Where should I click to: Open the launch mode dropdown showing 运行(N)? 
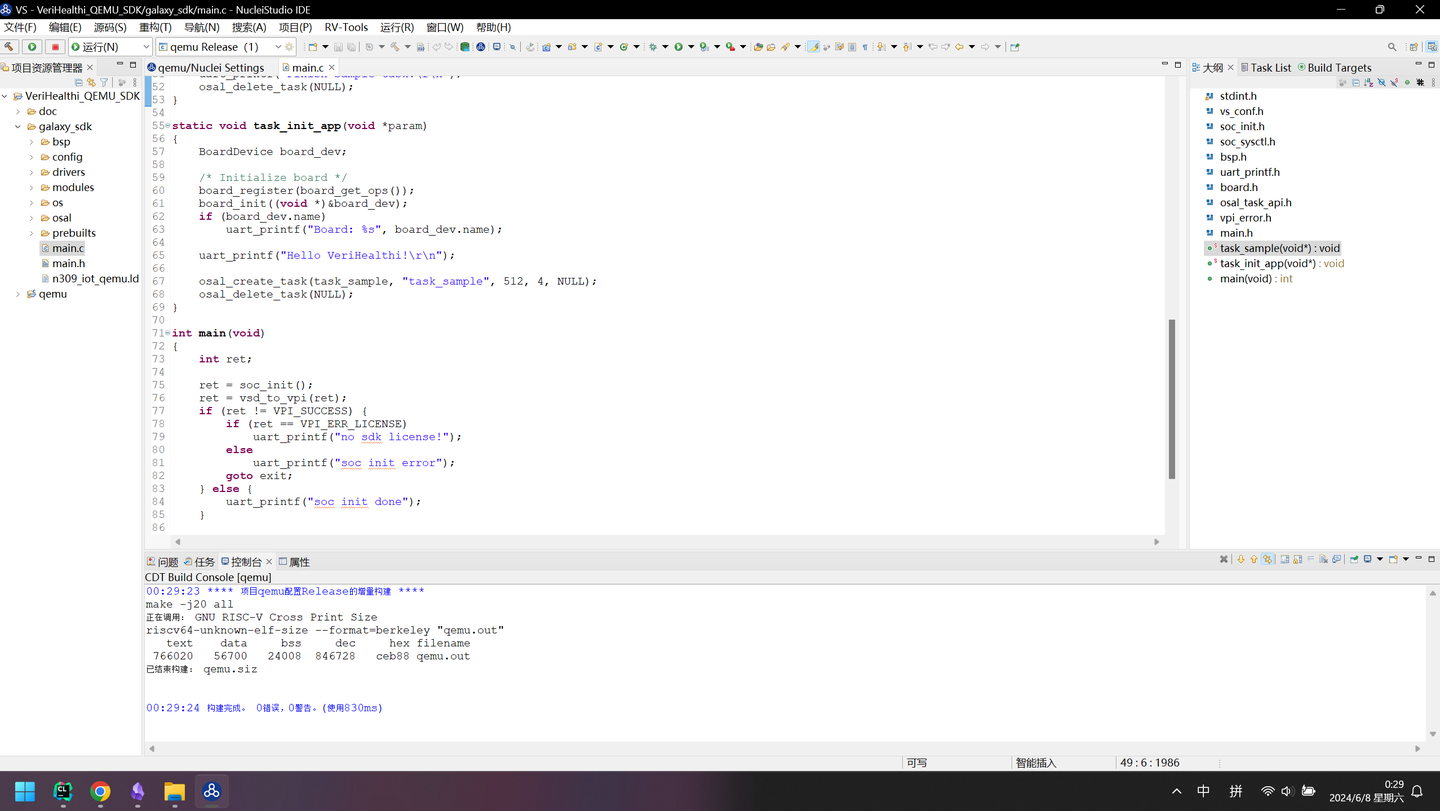pyautogui.click(x=110, y=47)
